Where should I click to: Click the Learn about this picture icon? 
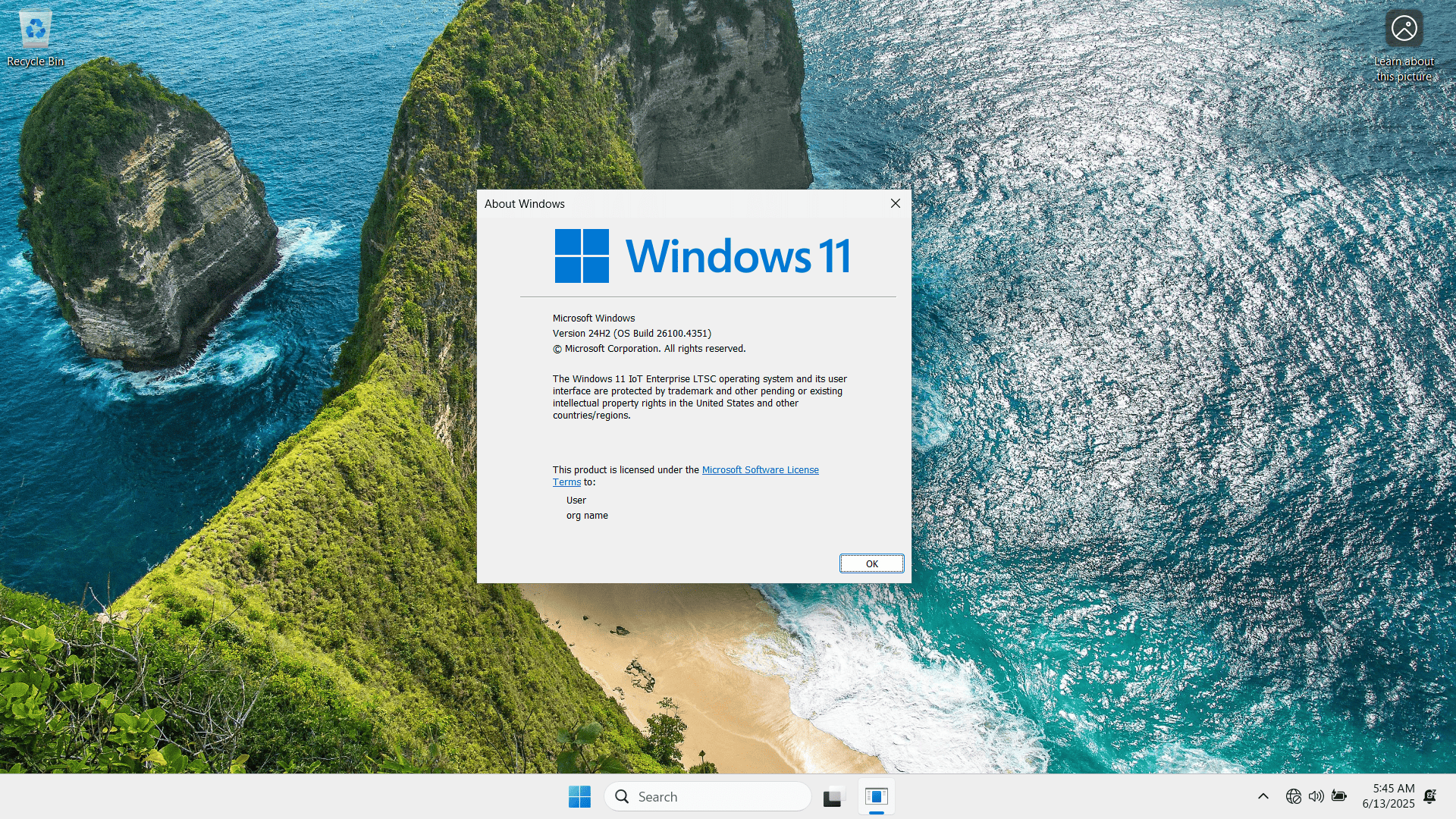[x=1404, y=45]
